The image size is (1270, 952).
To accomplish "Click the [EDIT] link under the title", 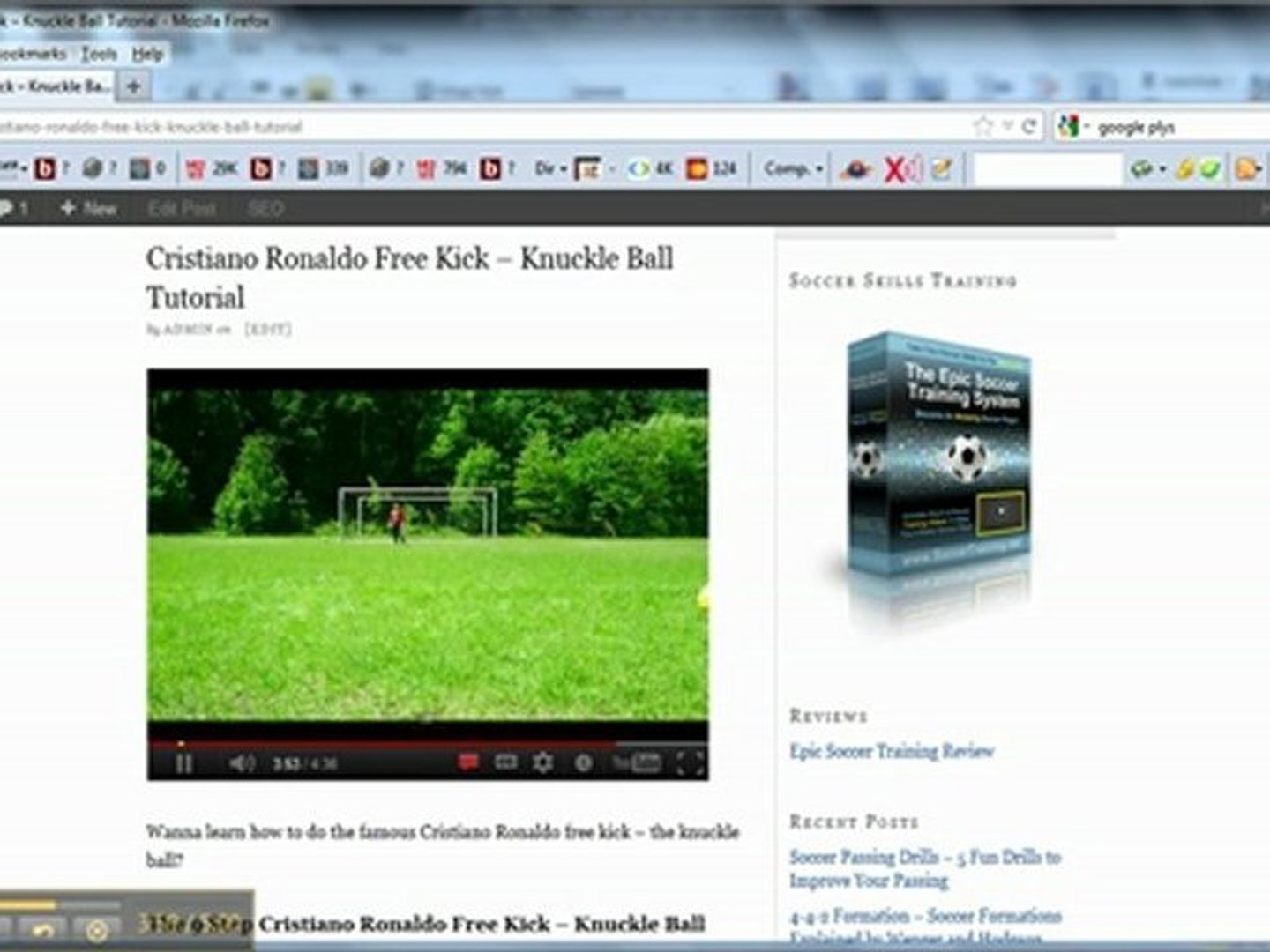I will click(x=267, y=330).
